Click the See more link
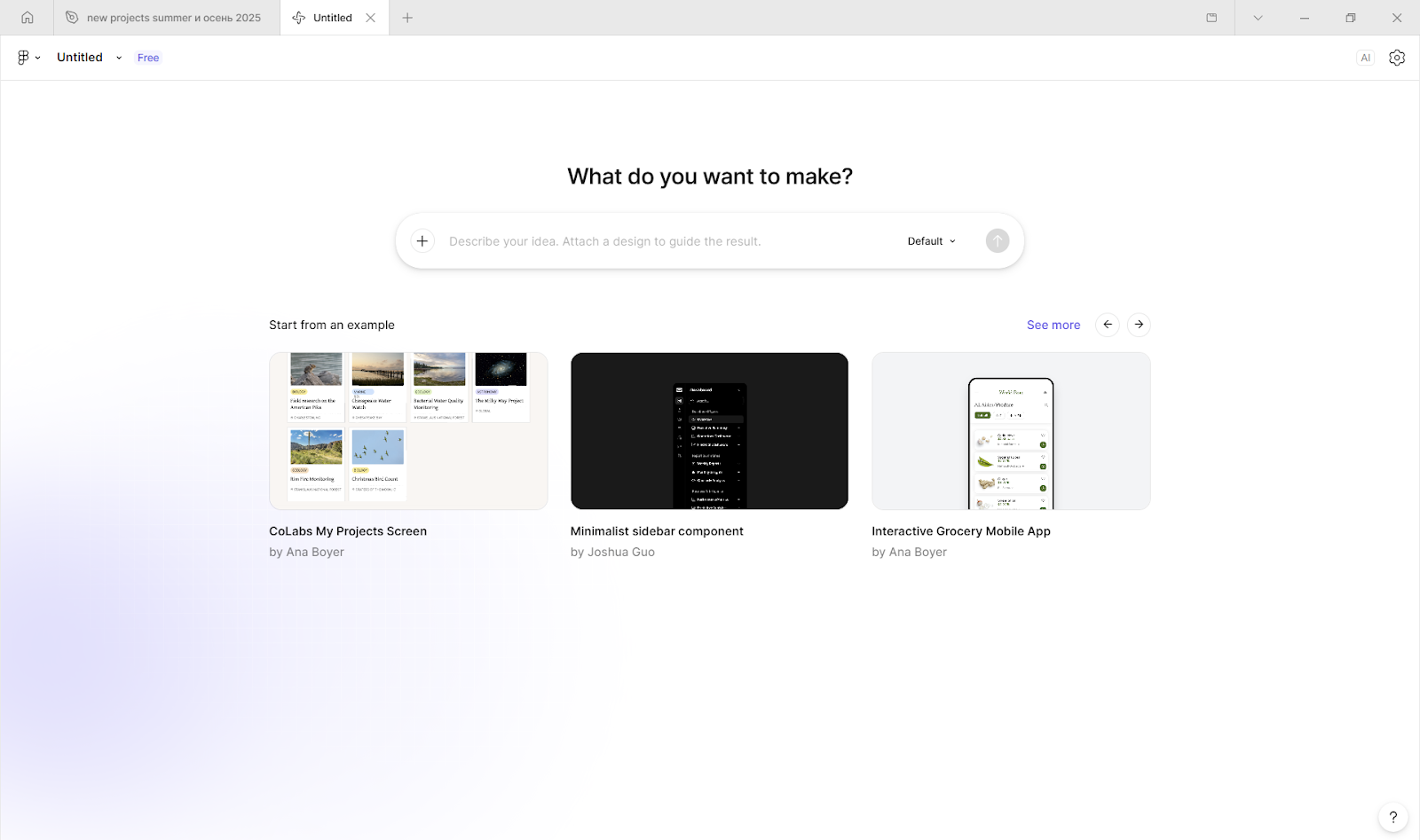Image resolution: width=1420 pixels, height=840 pixels. [x=1053, y=325]
